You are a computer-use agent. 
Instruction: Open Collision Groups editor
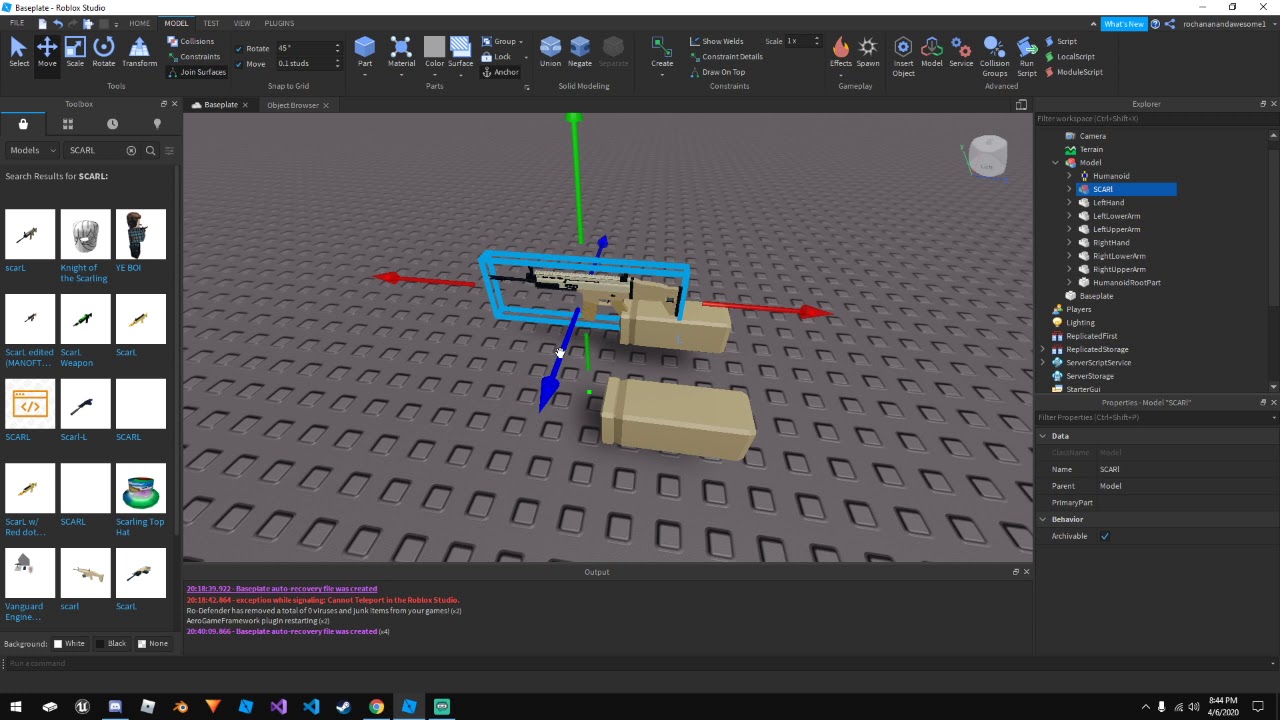coord(994,56)
